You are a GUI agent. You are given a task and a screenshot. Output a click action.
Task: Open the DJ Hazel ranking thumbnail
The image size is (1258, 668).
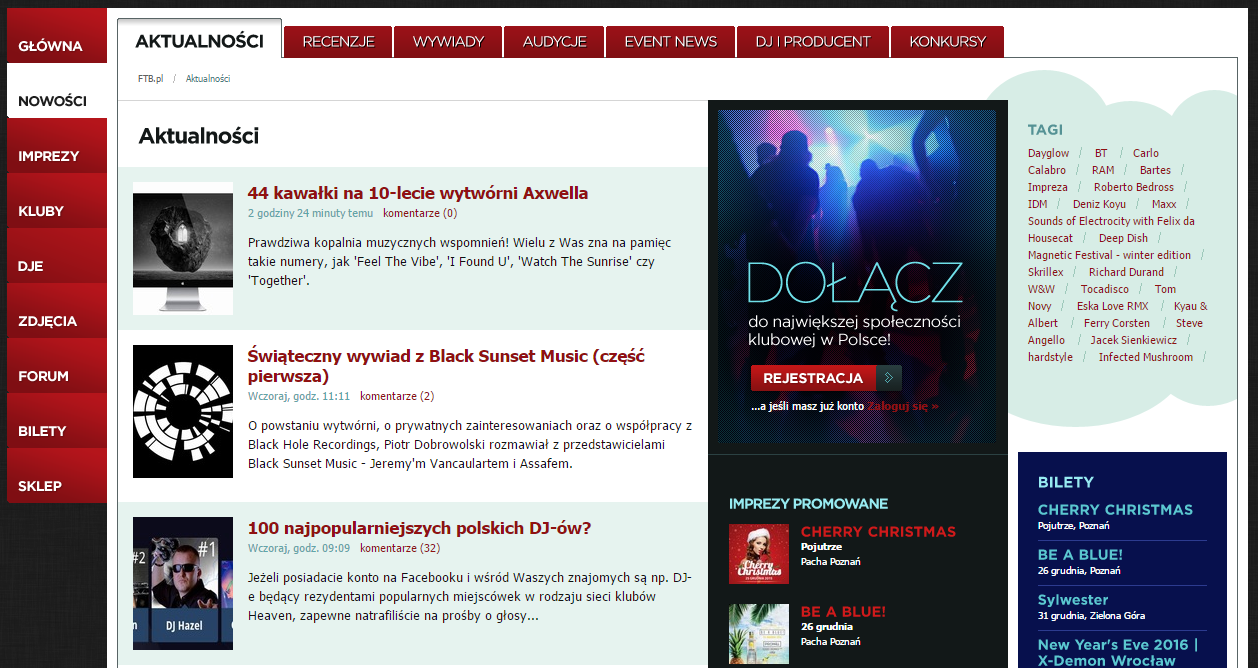pos(183,583)
